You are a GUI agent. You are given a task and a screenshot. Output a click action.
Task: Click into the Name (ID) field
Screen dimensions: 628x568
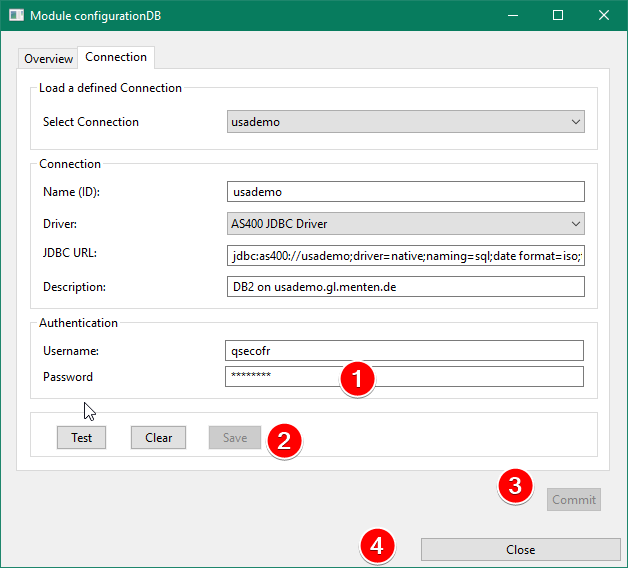(x=405, y=192)
